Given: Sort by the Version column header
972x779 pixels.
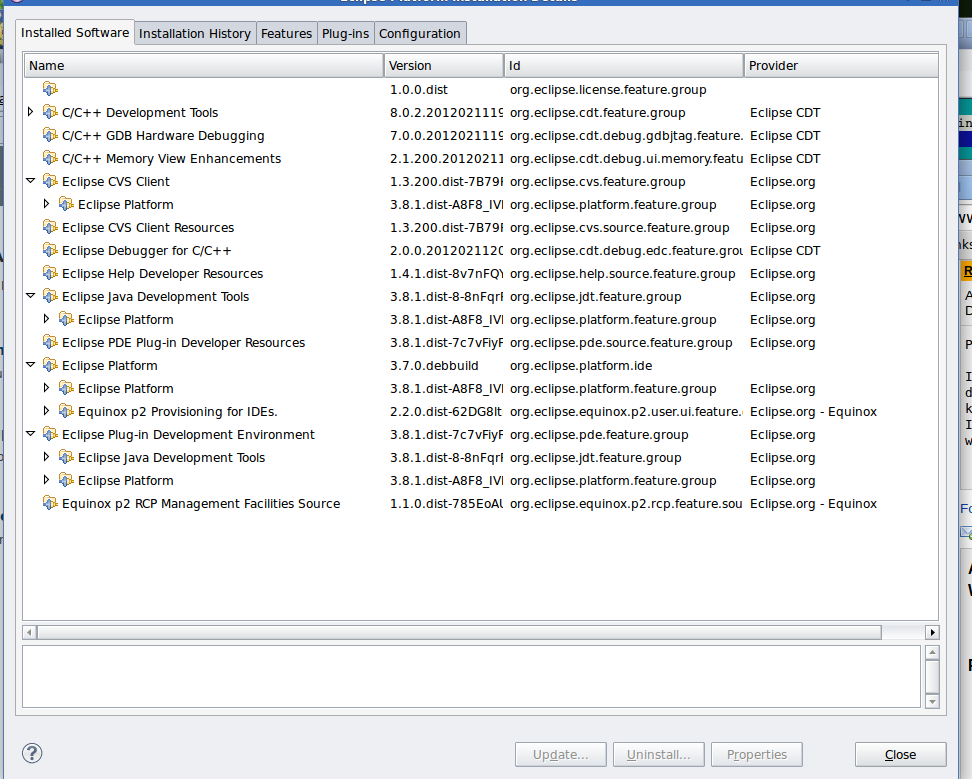Looking at the screenshot, I should 444,66.
